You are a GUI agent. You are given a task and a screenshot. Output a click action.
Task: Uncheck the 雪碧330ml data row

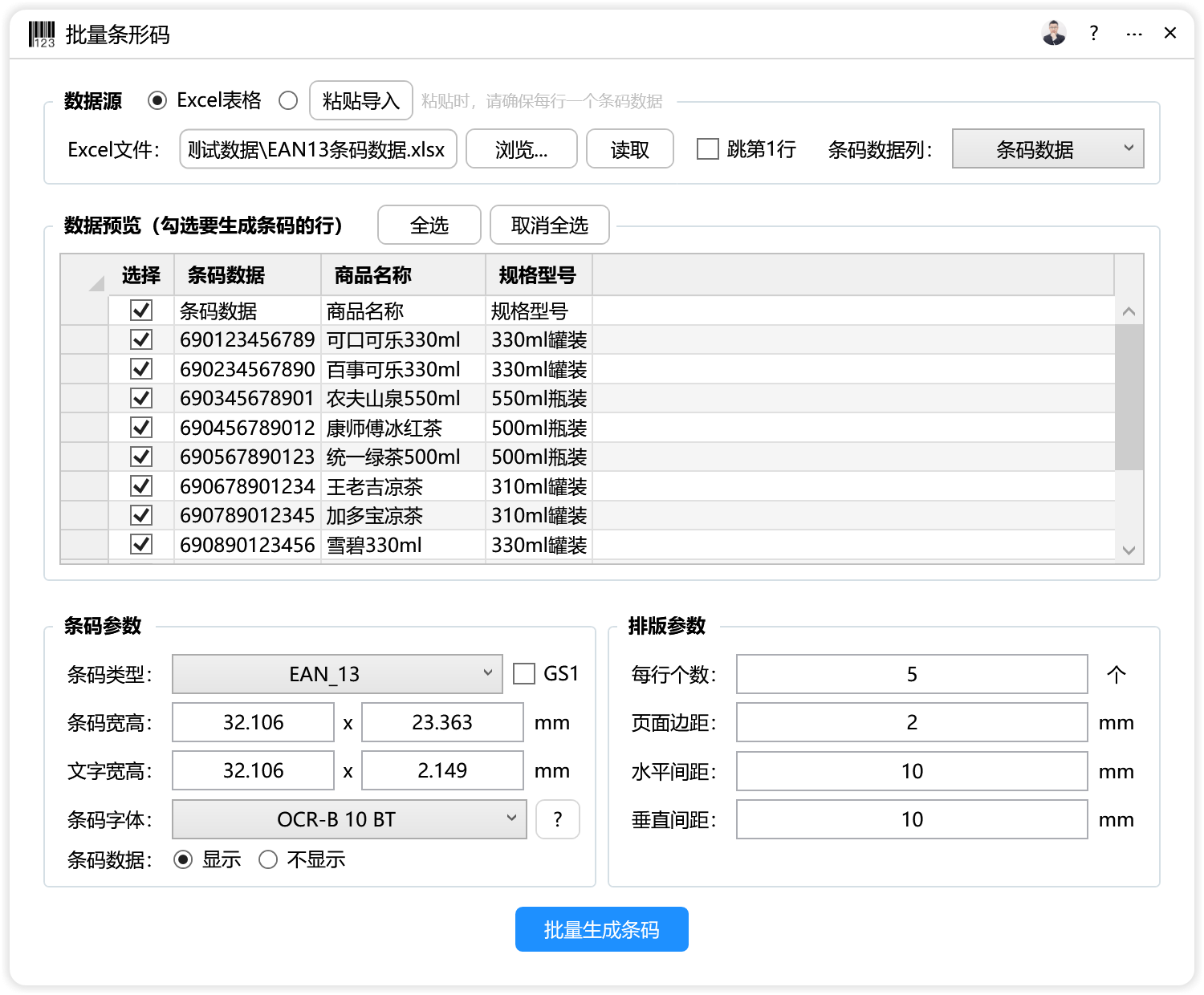click(141, 544)
